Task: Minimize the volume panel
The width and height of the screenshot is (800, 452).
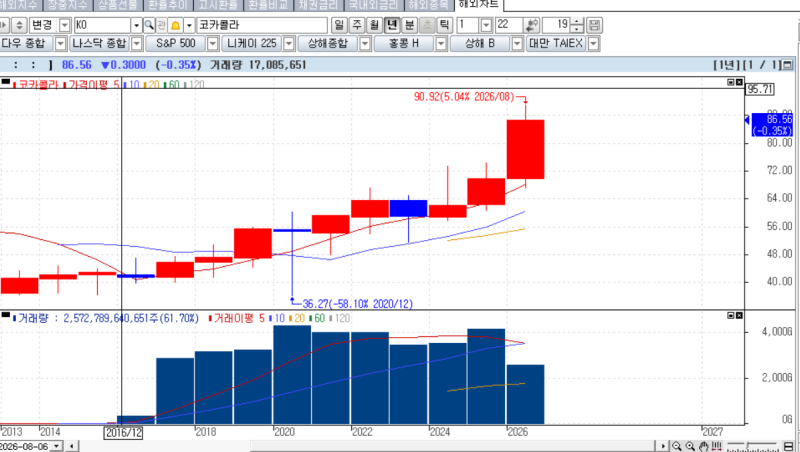Action: pyautogui.click(x=731, y=316)
